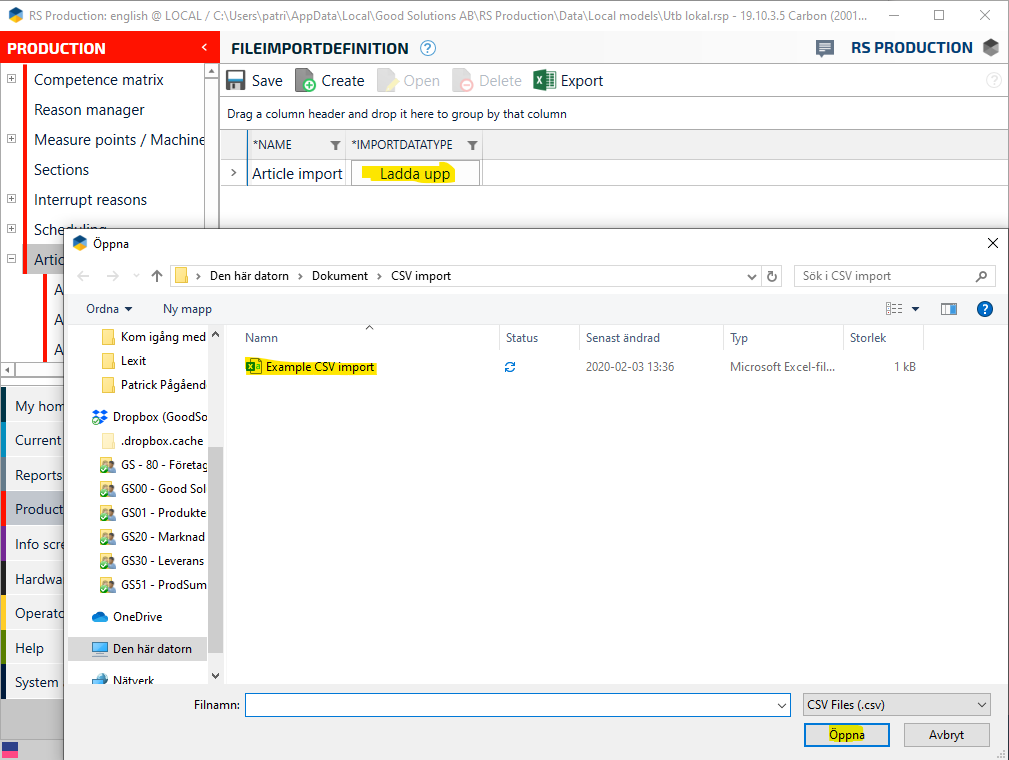This screenshot has height=760, width=1009.
Task: Select the Example CSV import file
Action: click(x=319, y=367)
